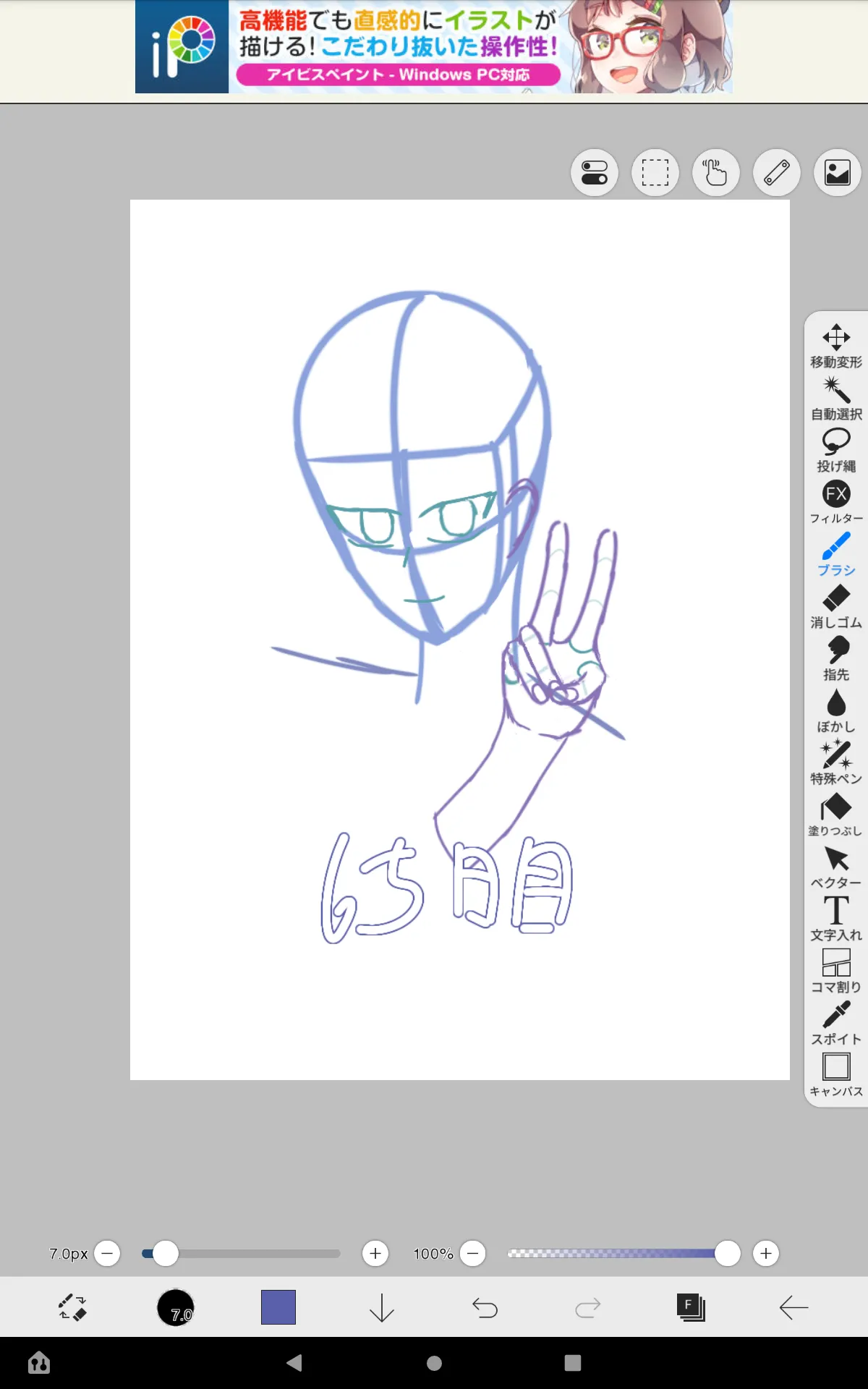Image resolution: width=868 pixels, height=1389 pixels.
Task: Click the 100% opacity value label
Action: [x=433, y=1253]
